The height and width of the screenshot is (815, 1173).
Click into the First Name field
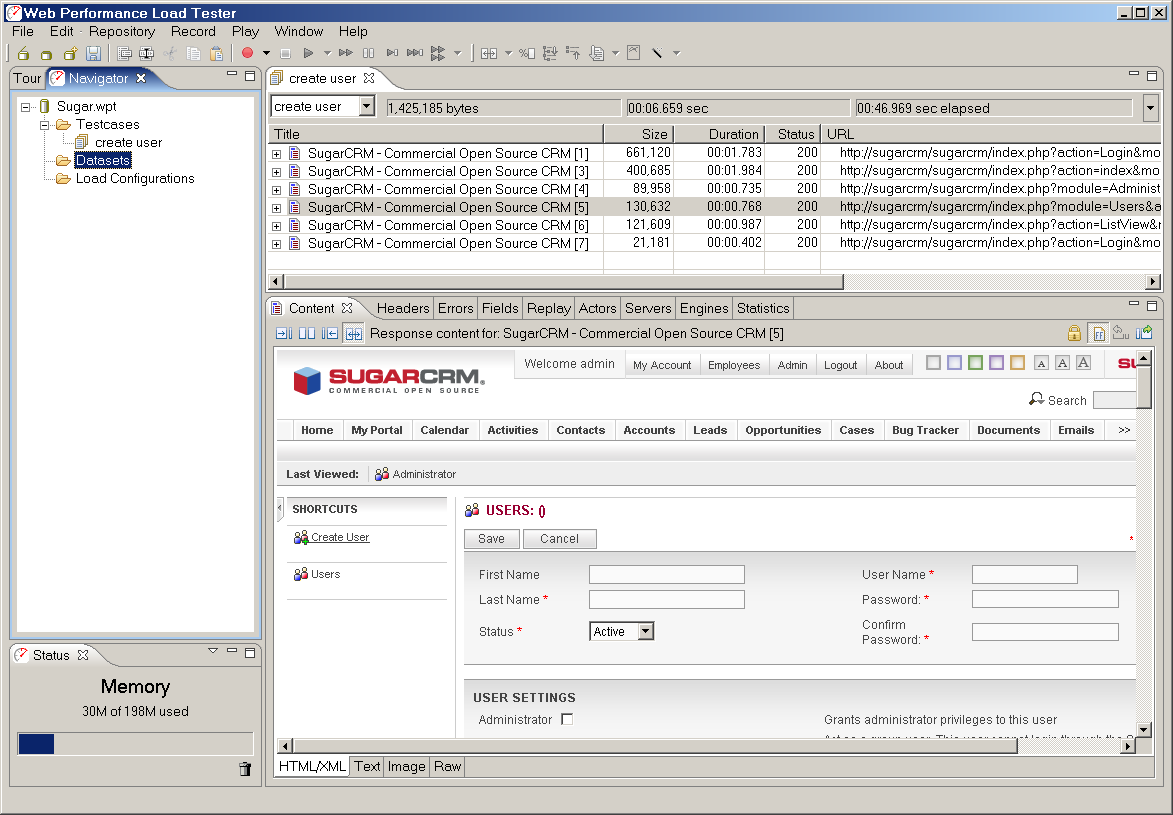pyautogui.click(x=667, y=575)
